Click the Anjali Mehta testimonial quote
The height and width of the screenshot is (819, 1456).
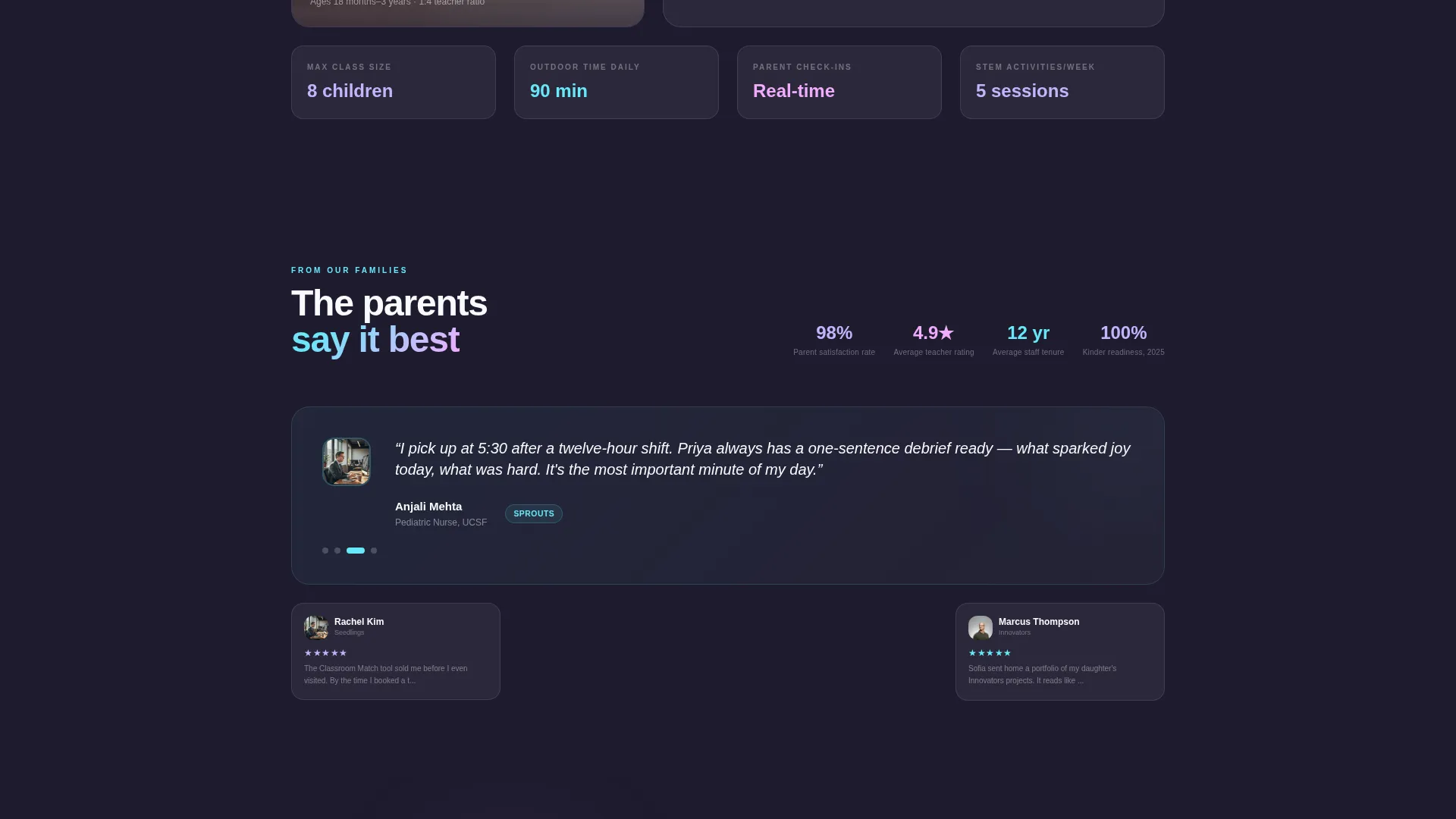pyautogui.click(x=763, y=459)
